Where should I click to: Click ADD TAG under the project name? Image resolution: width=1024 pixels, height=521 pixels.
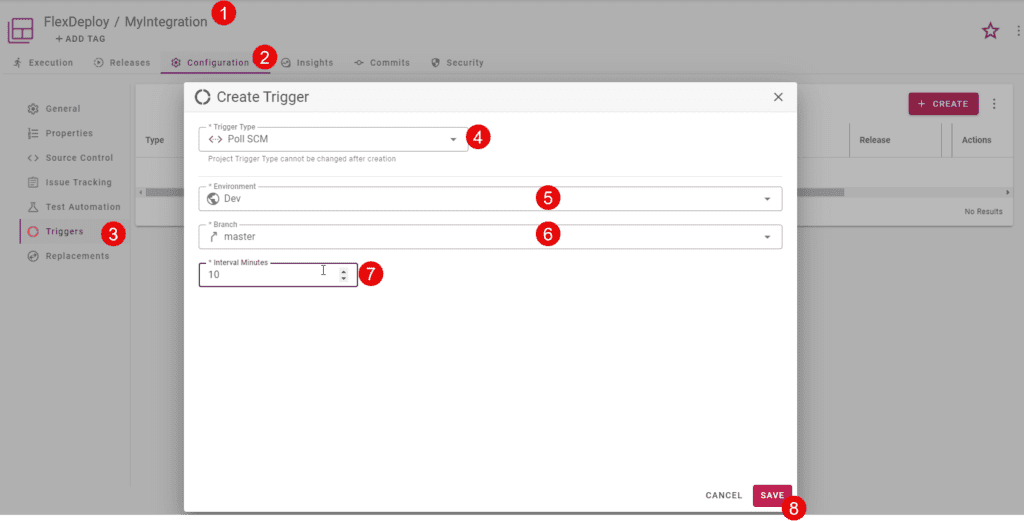point(80,39)
